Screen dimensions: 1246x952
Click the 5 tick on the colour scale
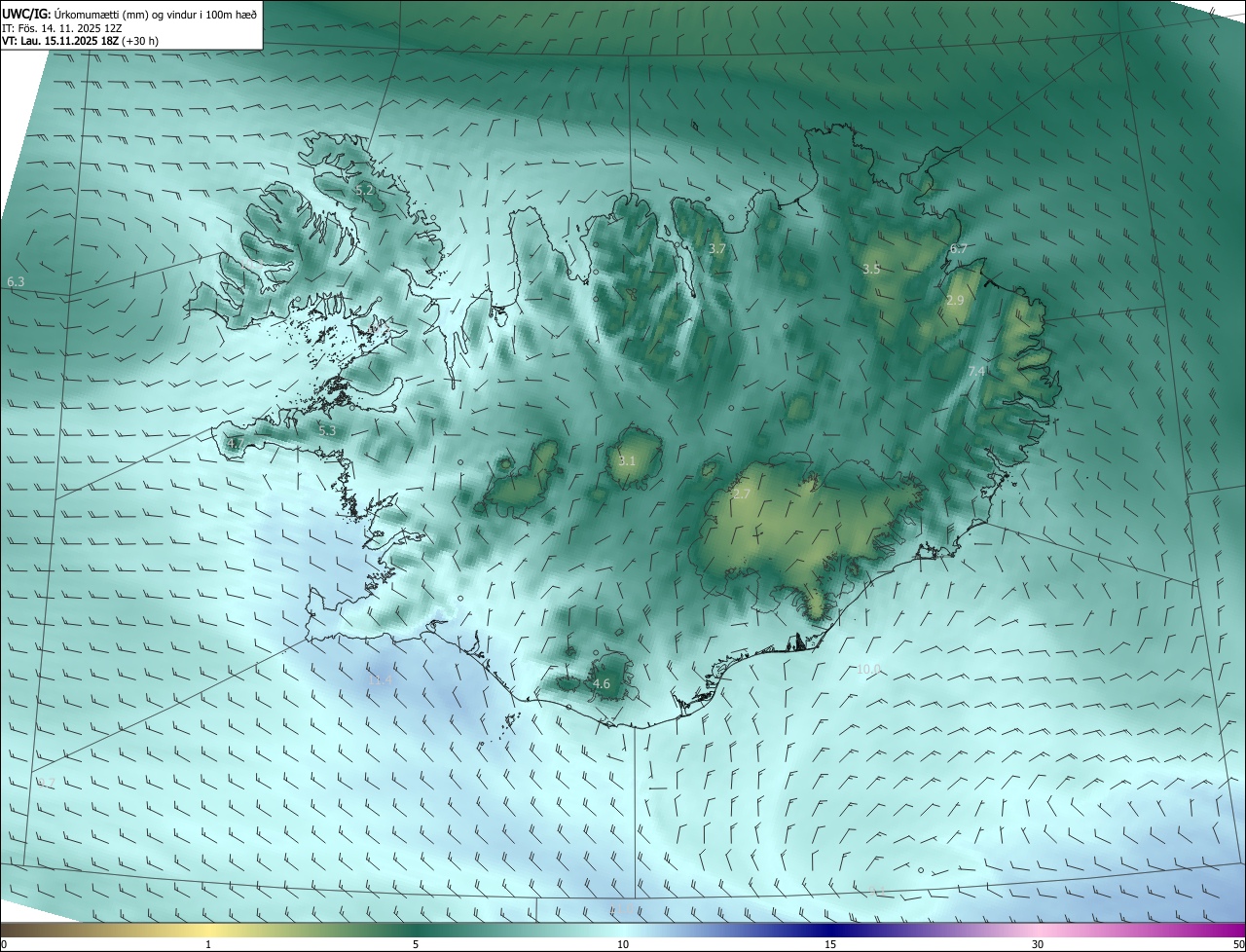point(416,944)
